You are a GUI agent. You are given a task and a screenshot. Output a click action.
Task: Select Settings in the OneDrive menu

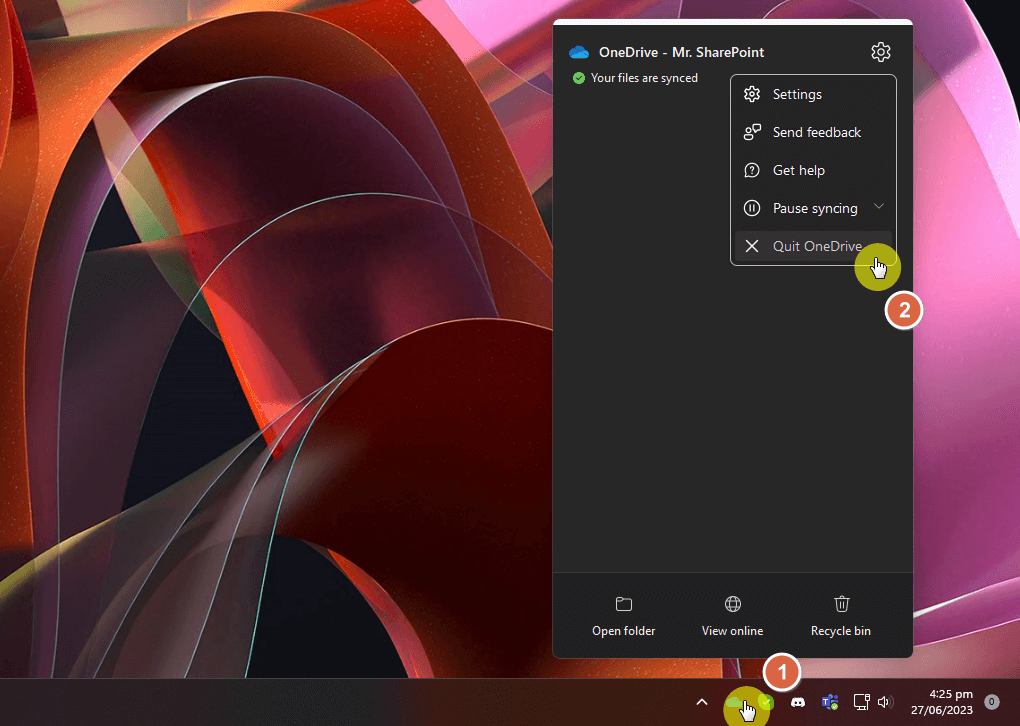[813, 94]
